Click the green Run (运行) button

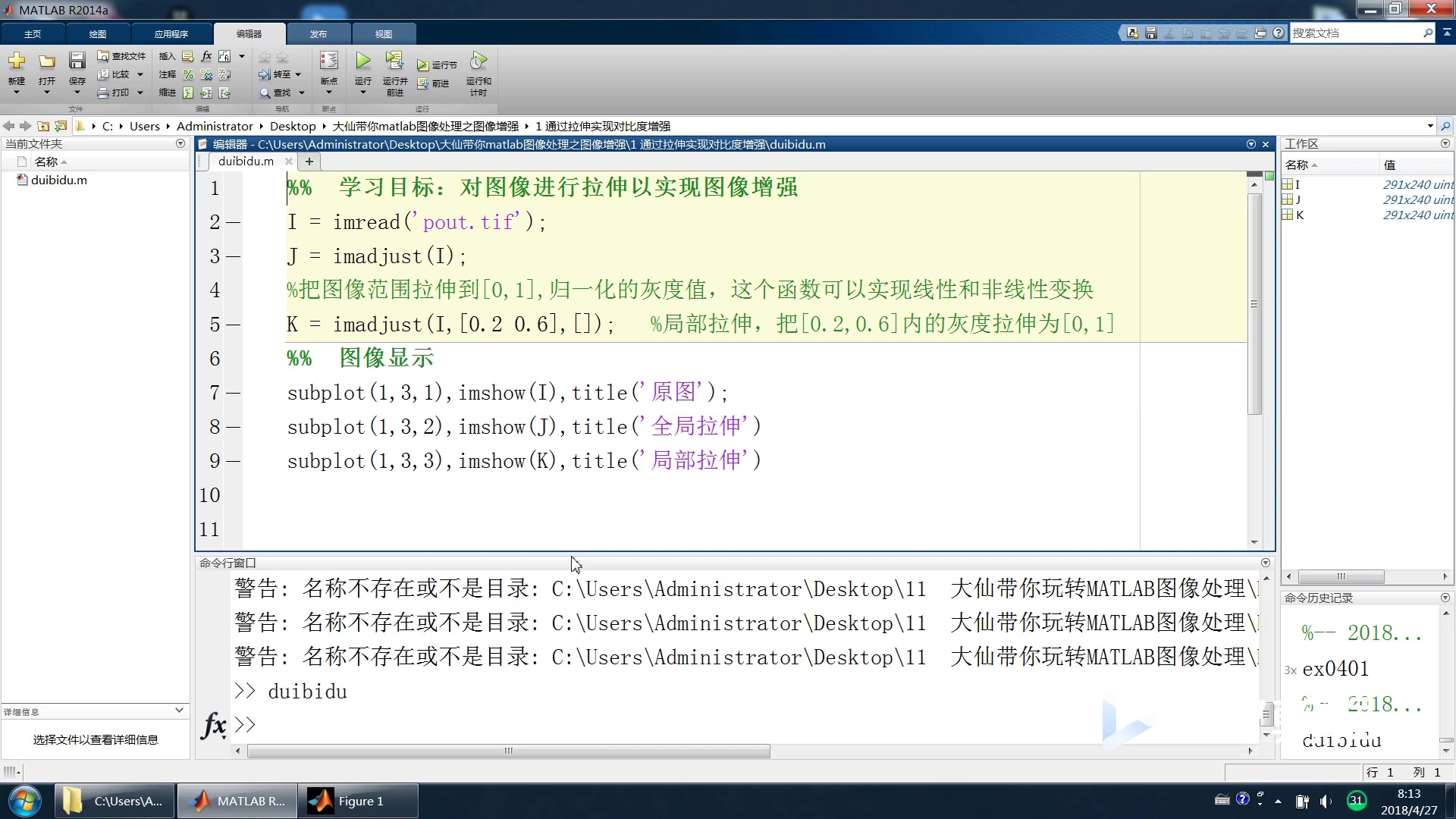pyautogui.click(x=363, y=61)
